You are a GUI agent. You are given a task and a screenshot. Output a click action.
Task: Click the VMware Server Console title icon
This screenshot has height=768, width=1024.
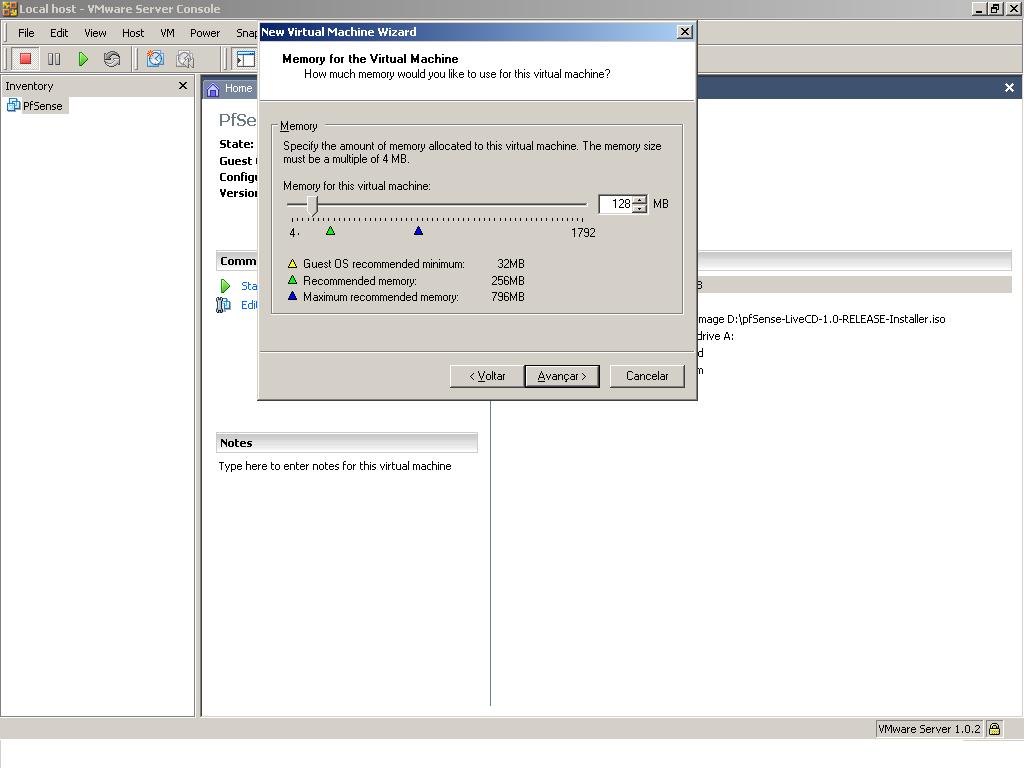[9, 8]
